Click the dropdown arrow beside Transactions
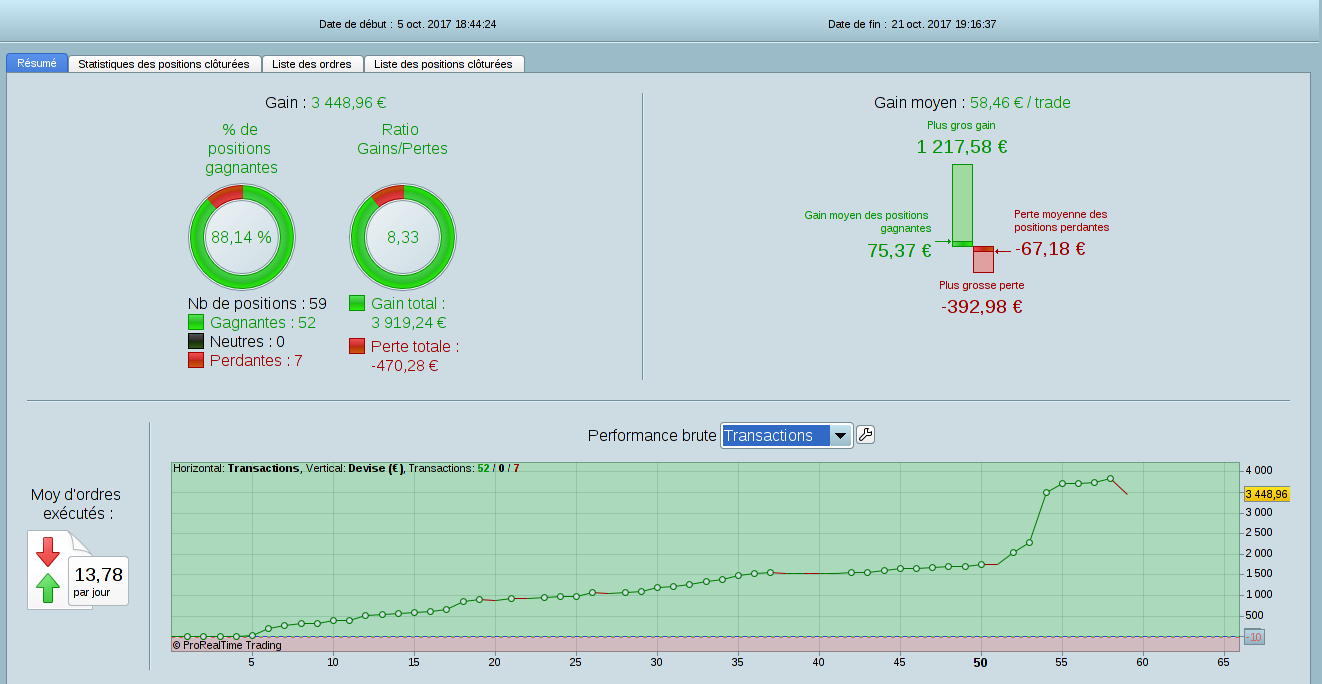The image size is (1322, 684). [x=841, y=436]
